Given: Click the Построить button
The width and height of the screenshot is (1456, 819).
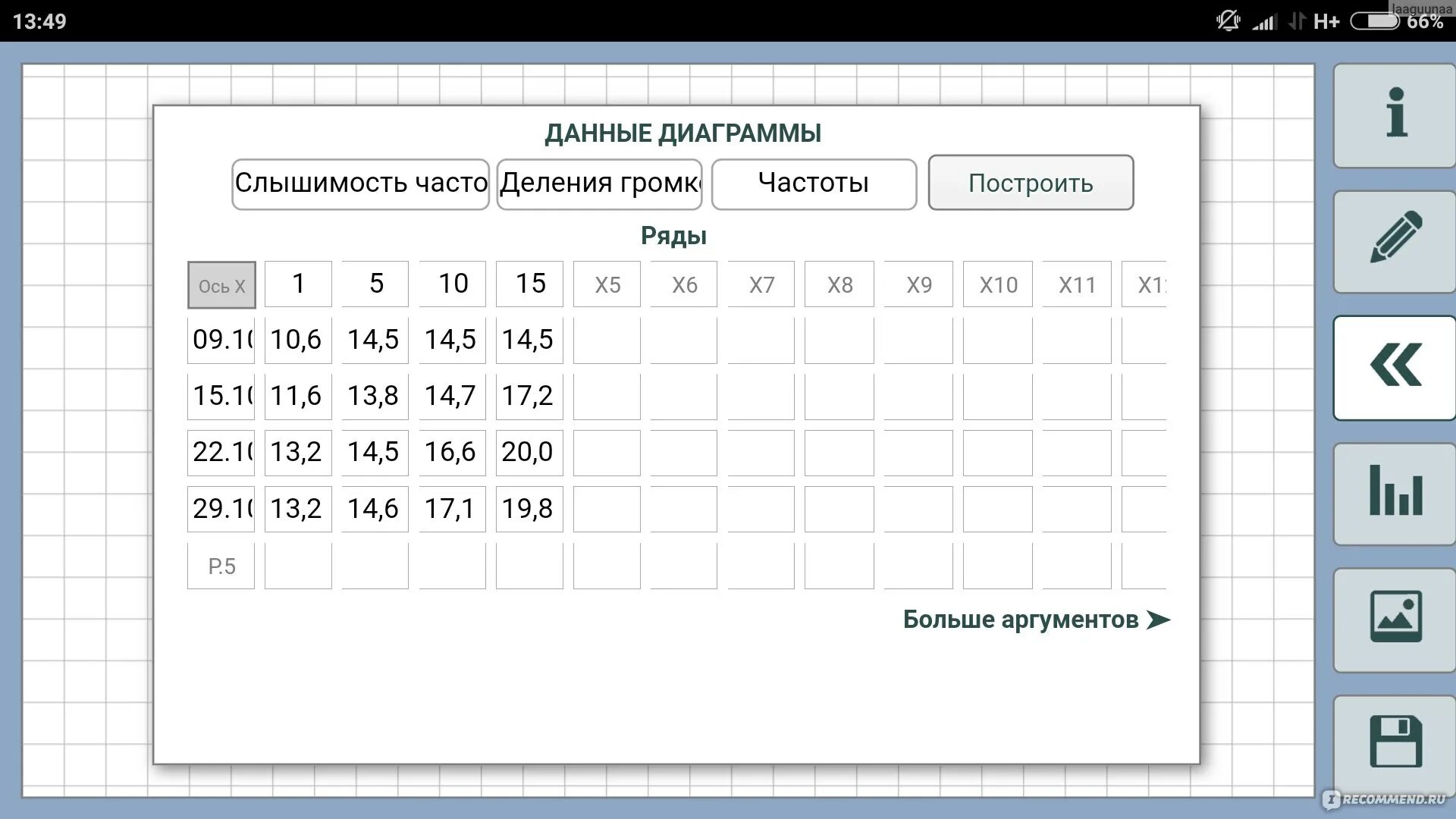Looking at the screenshot, I should [1031, 183].
